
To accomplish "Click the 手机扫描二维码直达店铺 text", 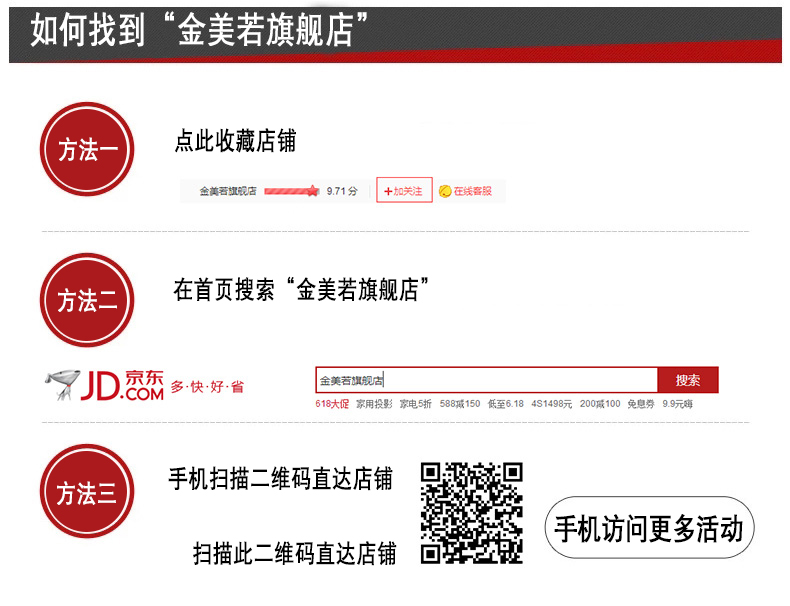I will click(281, 479).
